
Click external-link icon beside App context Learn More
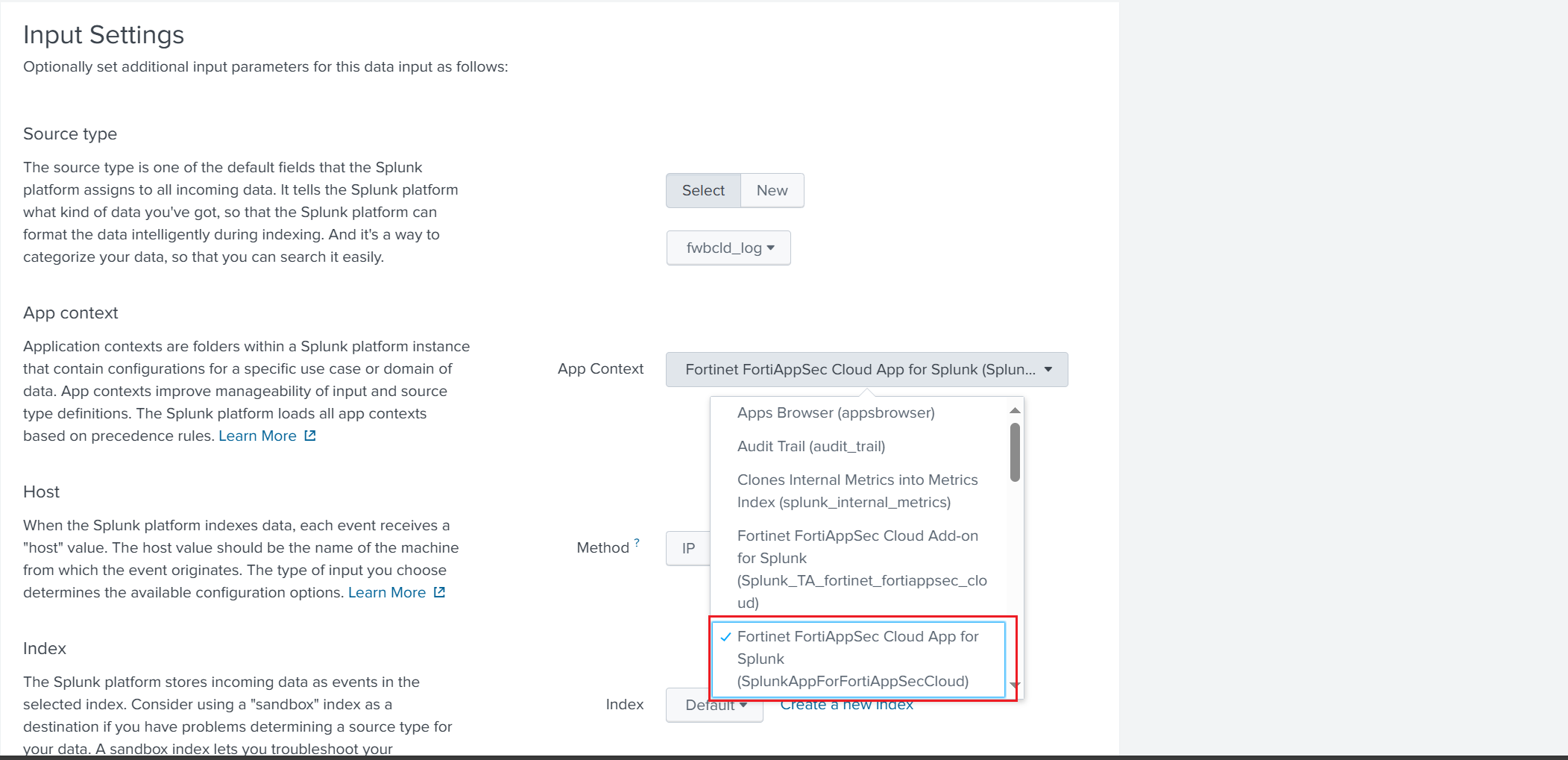tap(310, 436)
